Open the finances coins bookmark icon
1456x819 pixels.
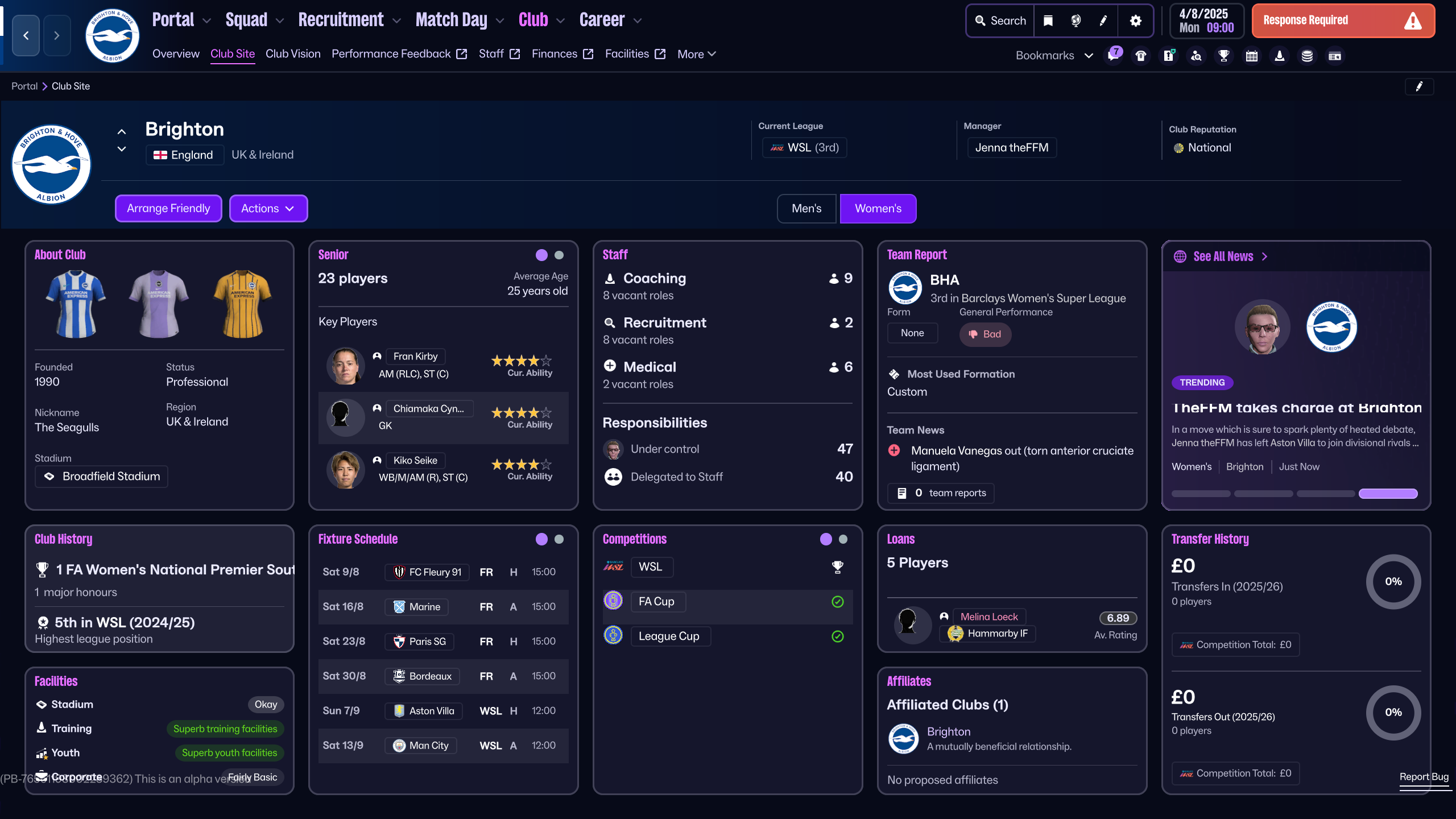click(x=1307, y=56)
